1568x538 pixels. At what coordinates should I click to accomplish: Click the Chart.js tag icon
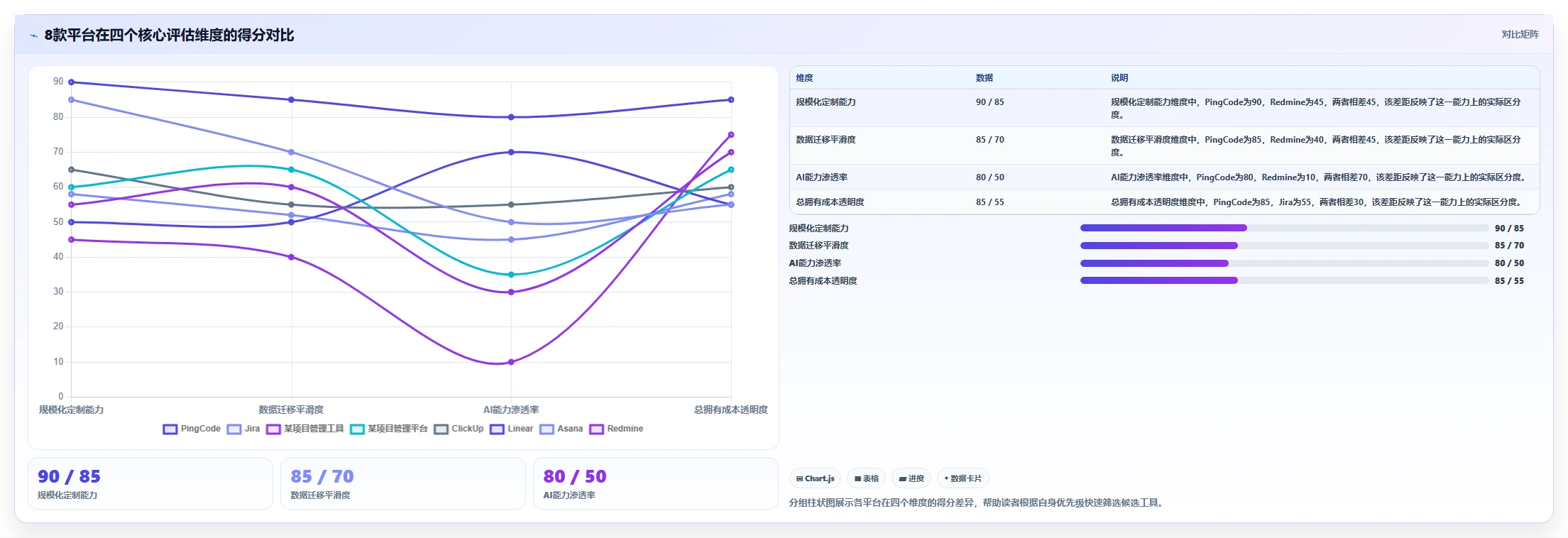tap(799, 479)
